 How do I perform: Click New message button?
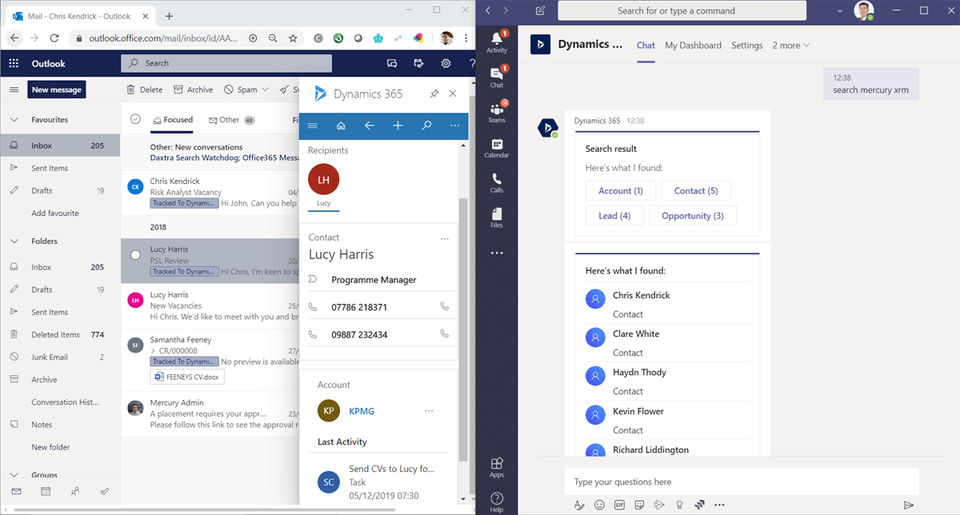coord(57,89)
